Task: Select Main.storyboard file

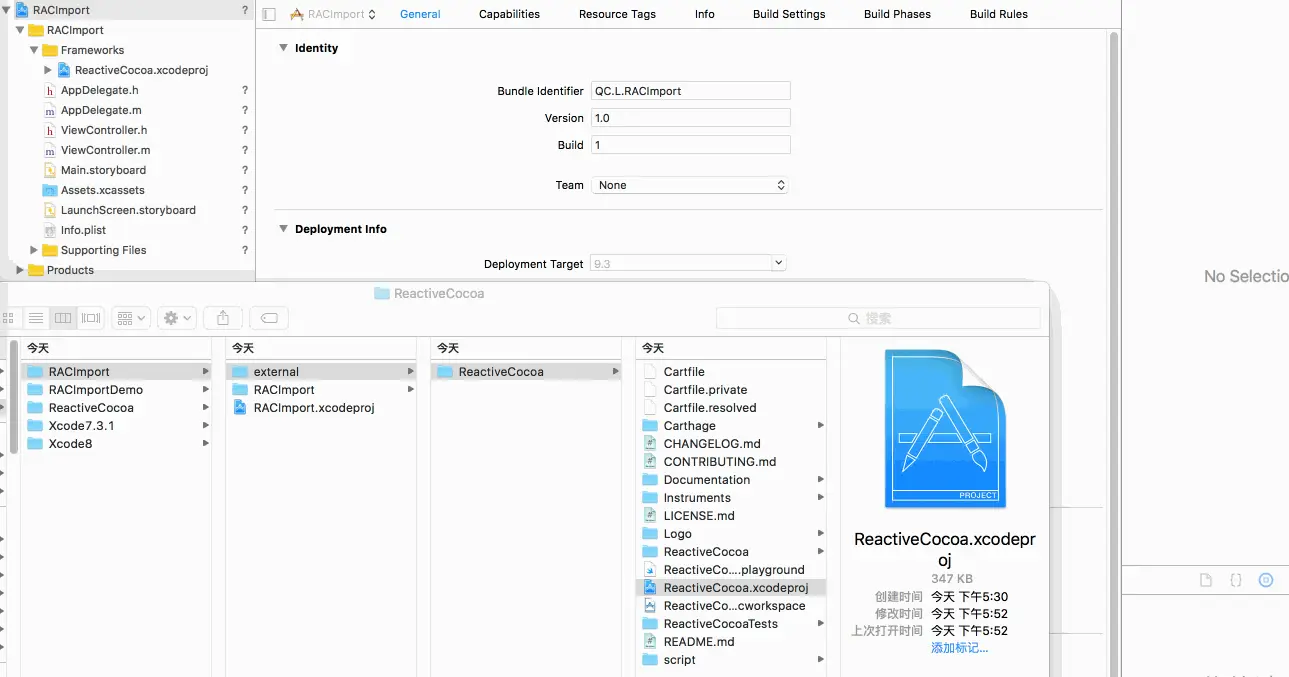Action: (103, 170)
